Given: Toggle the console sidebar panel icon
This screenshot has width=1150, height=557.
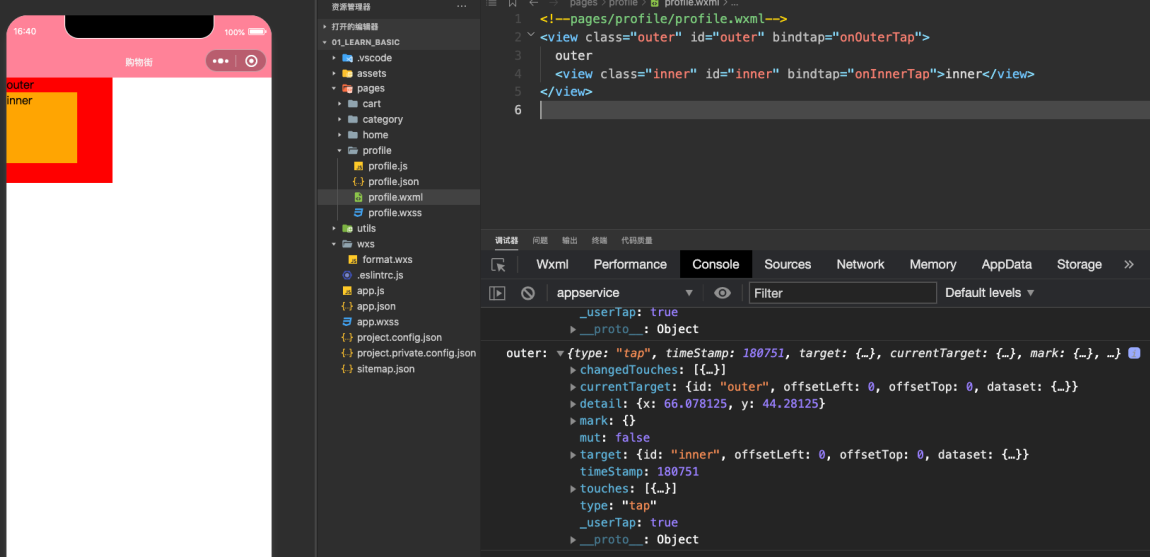Looking at the screenshot, I should tap(497, 293).
